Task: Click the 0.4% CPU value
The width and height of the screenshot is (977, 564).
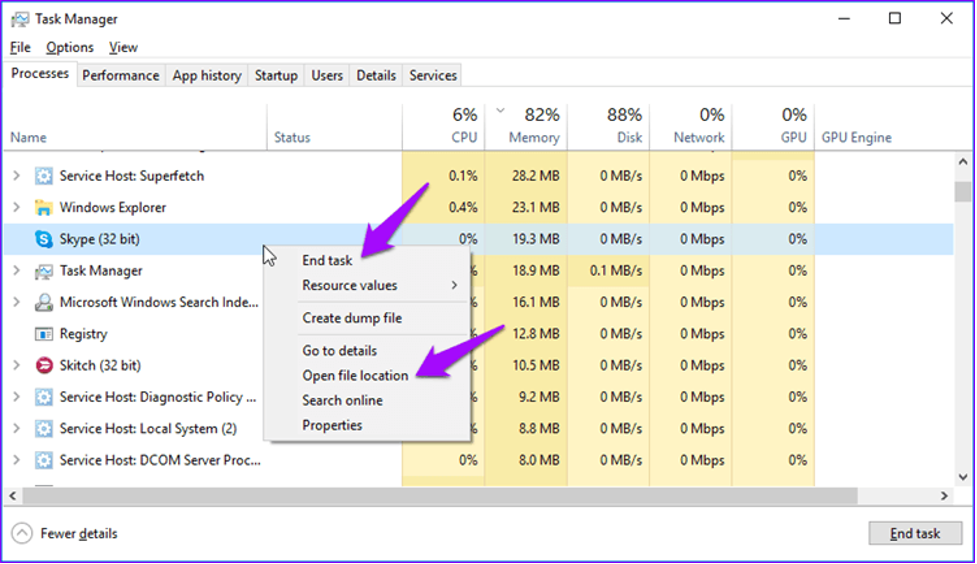Action: [x=463, y=208]
